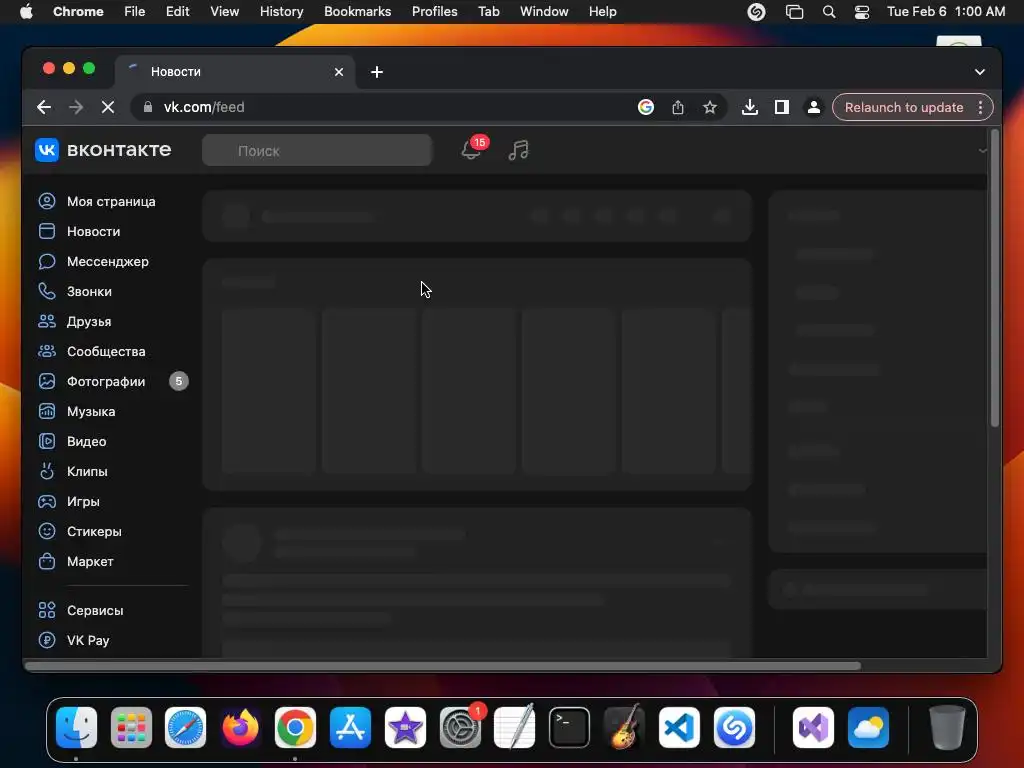Click Relaunch to update button
Image resolution: width=1024 pixels, height=768 pixels.
pos(904,107)
